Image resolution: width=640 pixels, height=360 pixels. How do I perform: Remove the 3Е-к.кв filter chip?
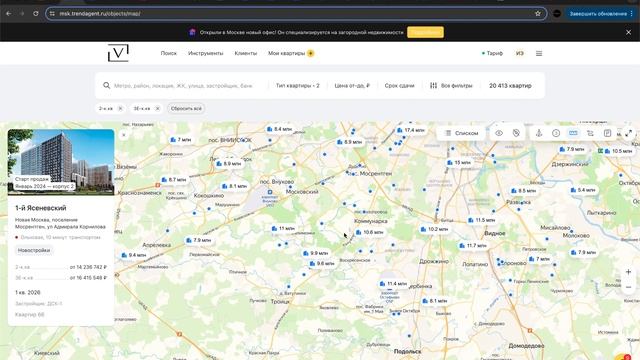click(158, 109)
